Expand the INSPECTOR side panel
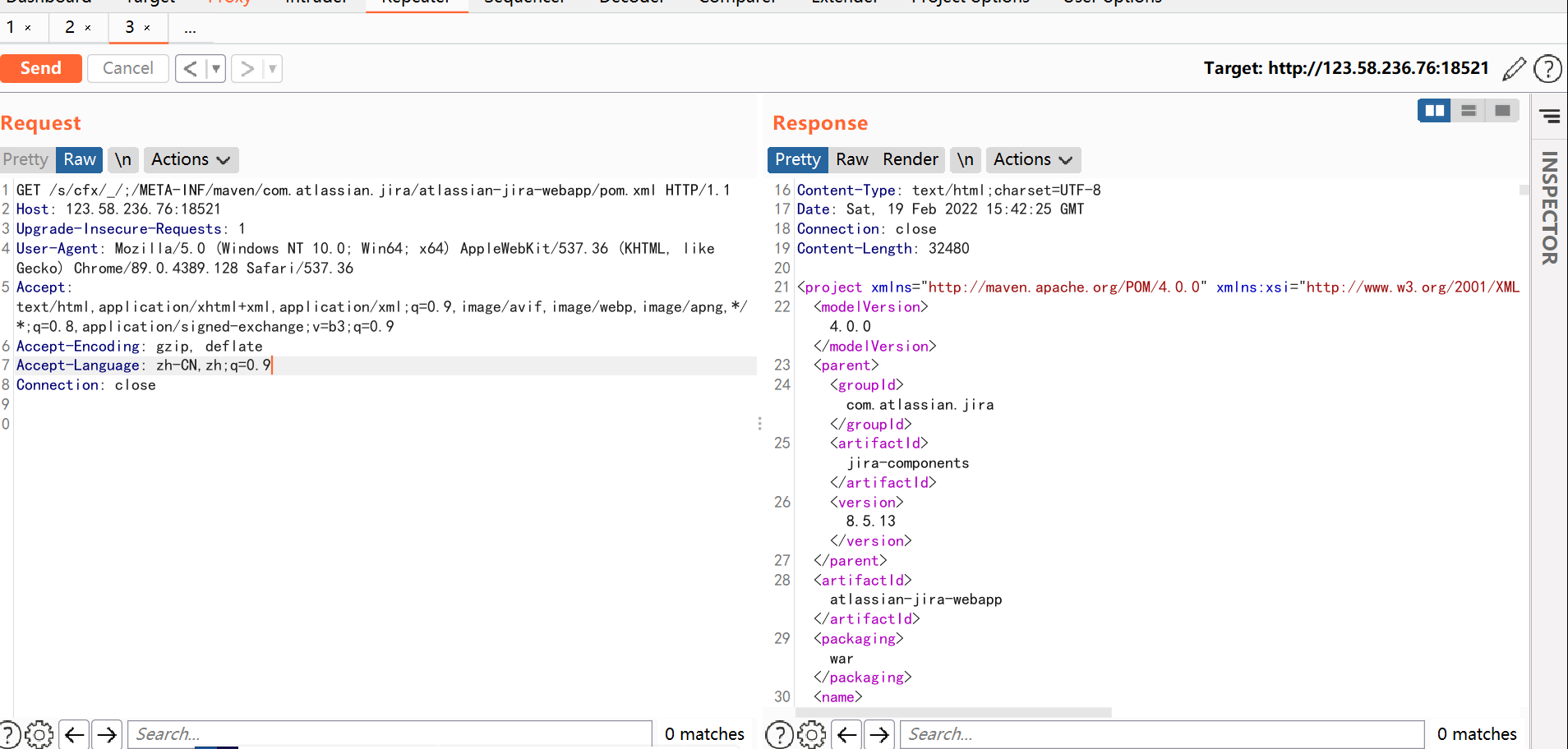The height and width of the screenshot is (749, 1568). tap(1550, 208)
